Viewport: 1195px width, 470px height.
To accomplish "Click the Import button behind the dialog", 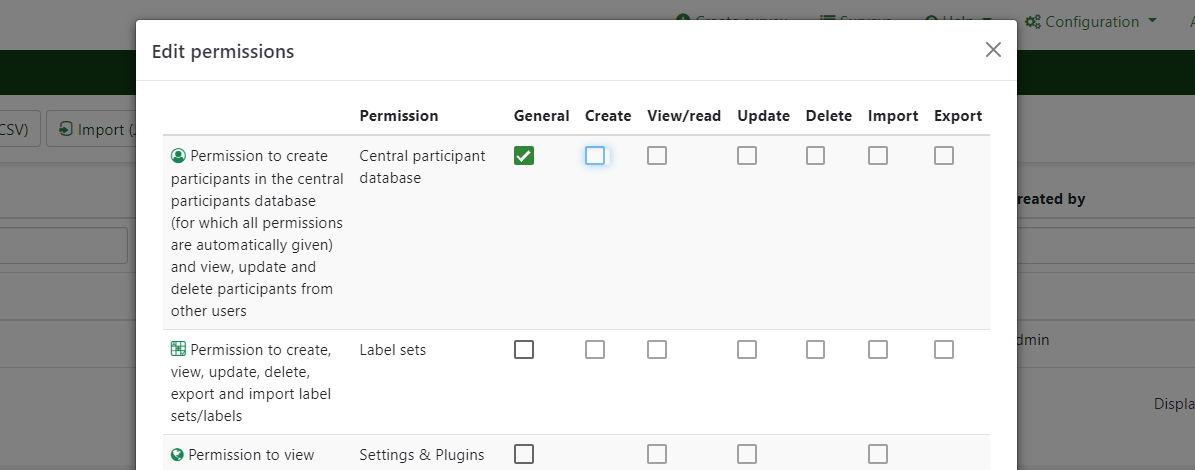I will (x=91, y=129).
